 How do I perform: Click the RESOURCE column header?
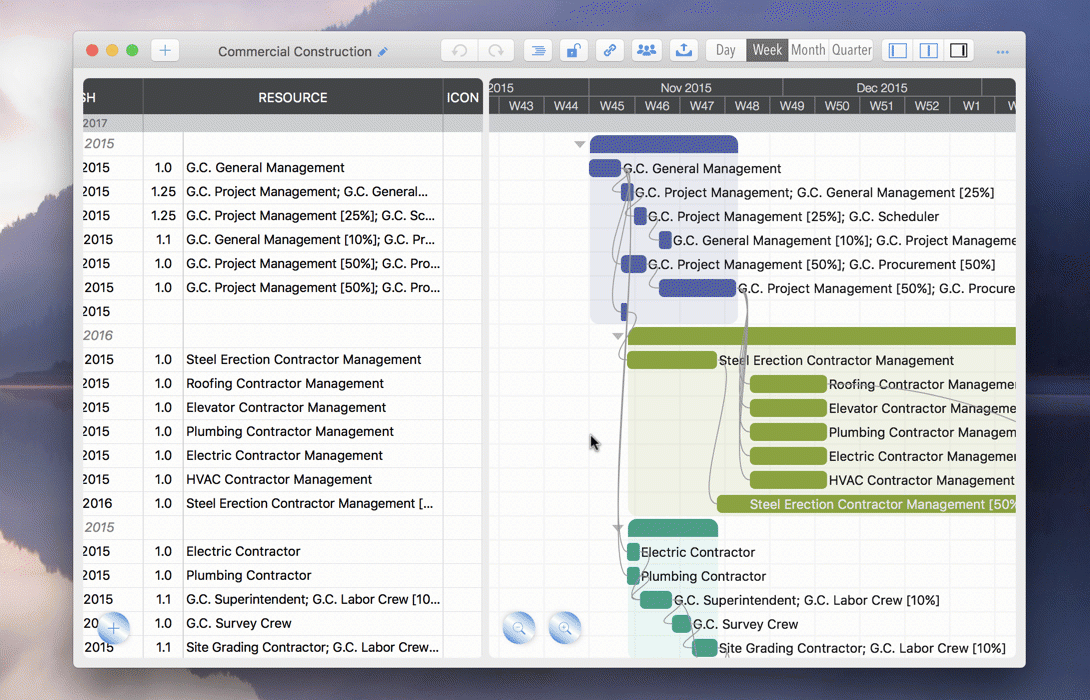click(293, 97)
